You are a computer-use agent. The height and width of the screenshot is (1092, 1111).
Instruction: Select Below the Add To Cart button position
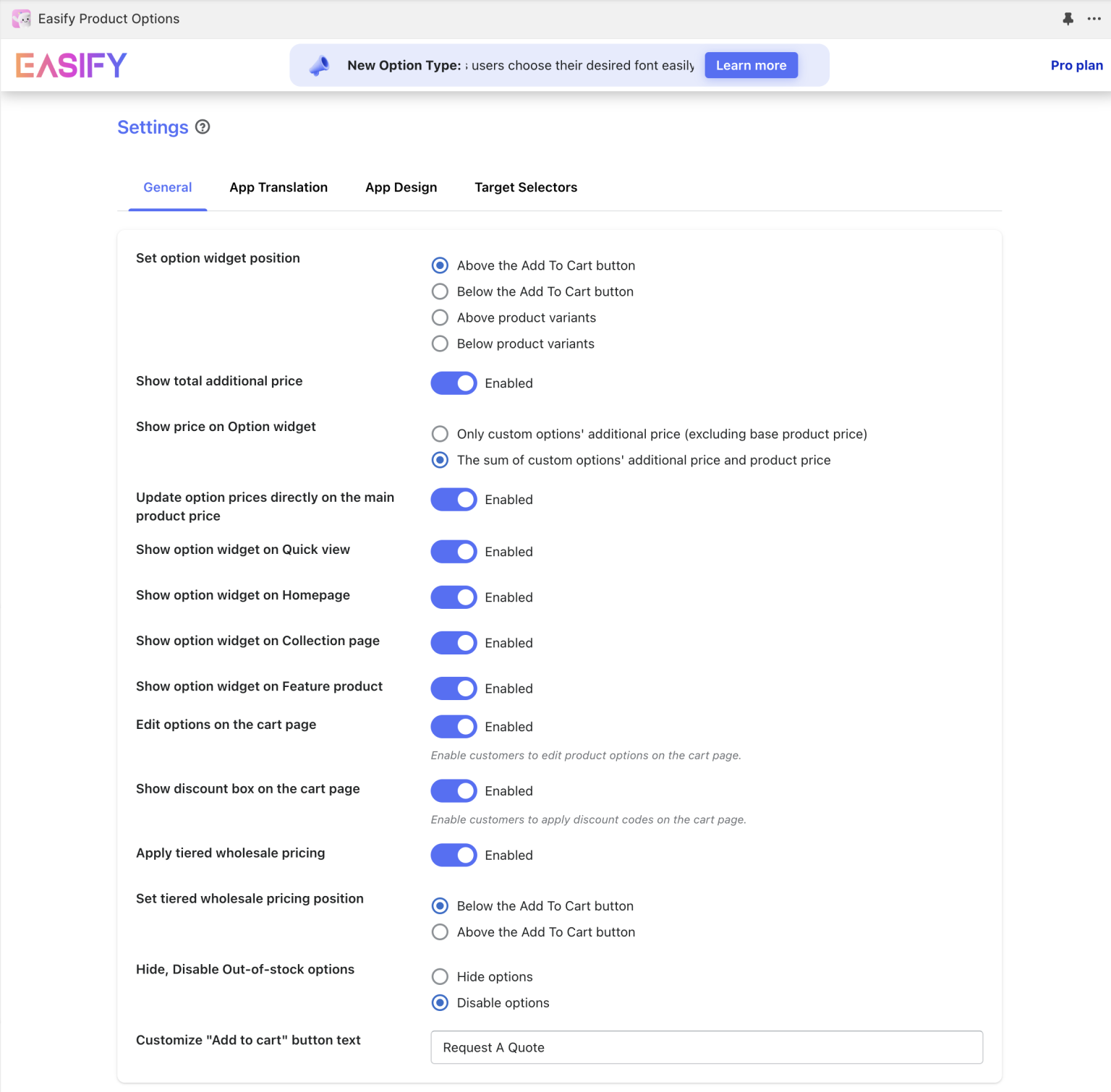point(440,291)
